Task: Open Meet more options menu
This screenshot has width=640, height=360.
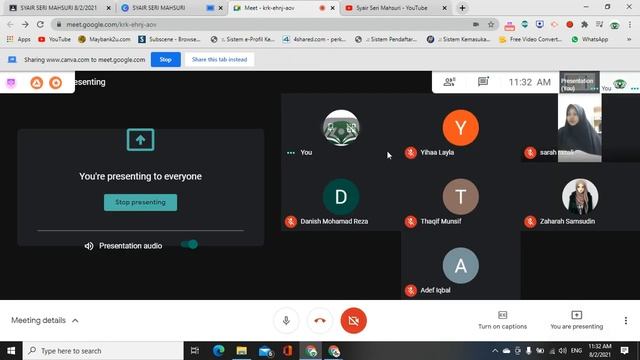Action: [626, 320]
